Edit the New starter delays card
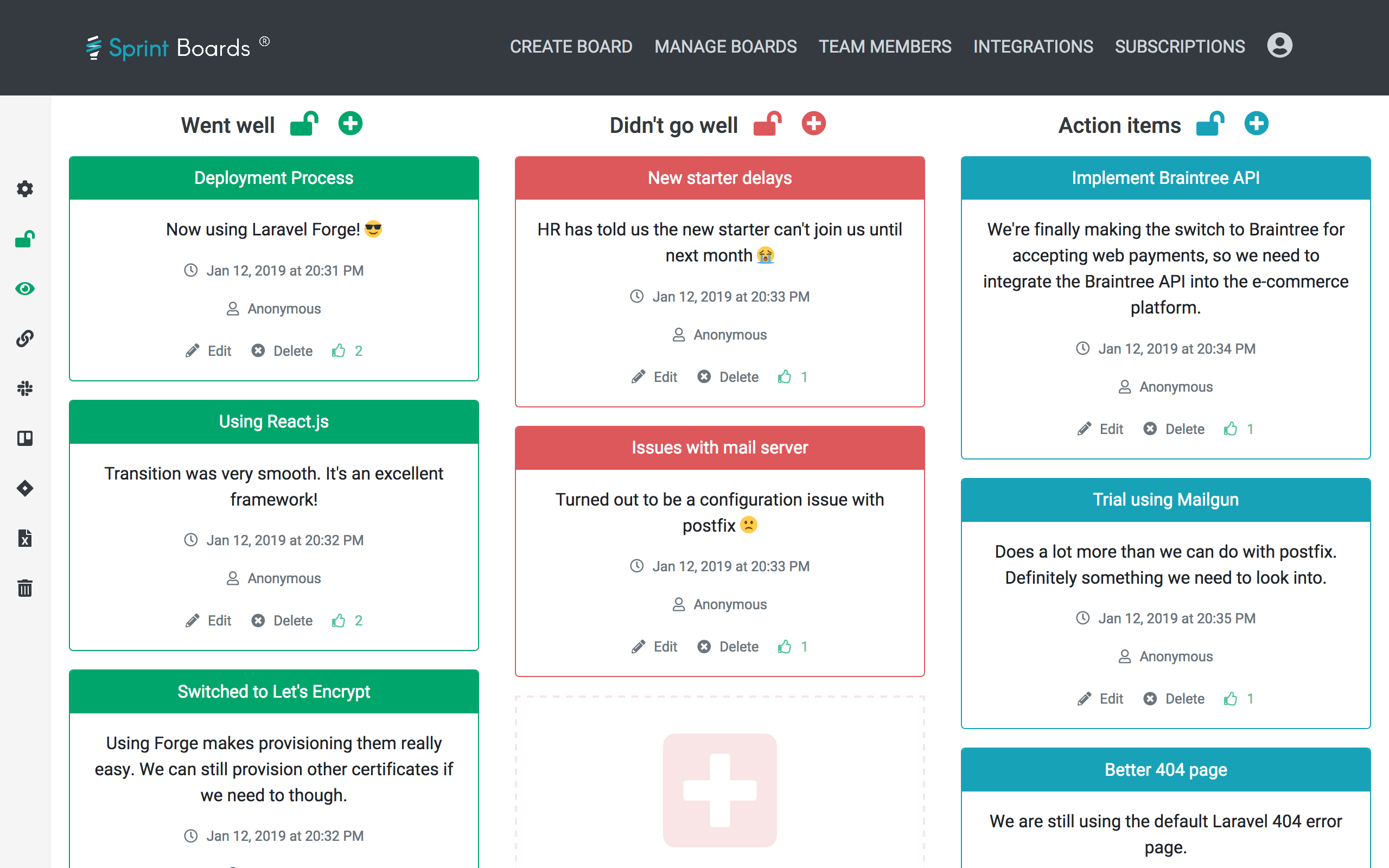The image size is (1389, 868). pyautogui.click(x=654, y=377)
